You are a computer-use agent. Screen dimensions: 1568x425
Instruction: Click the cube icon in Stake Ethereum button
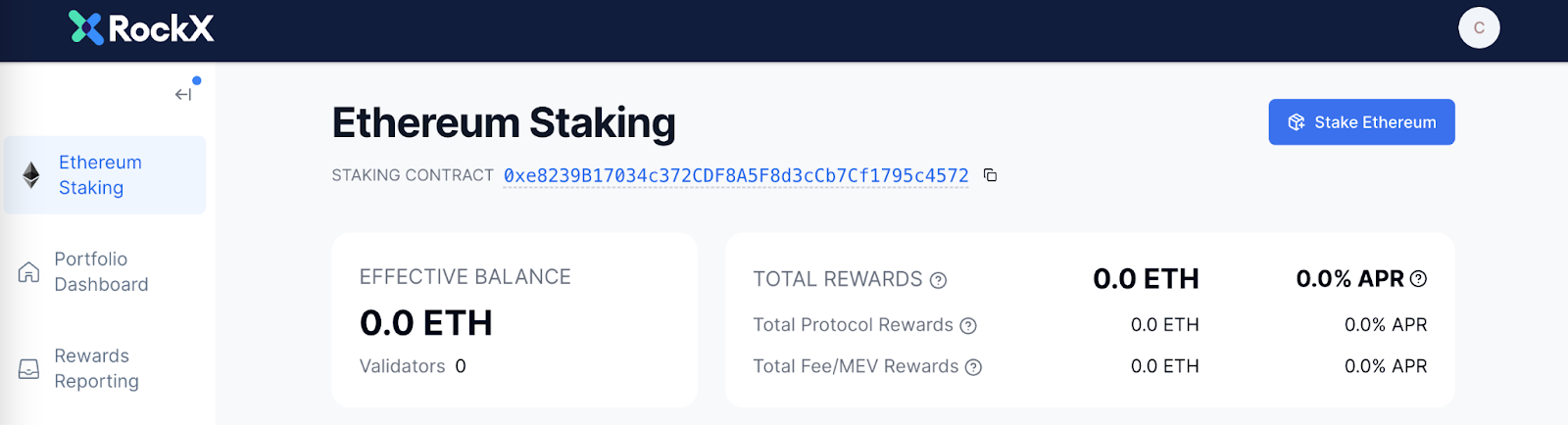[1297, 122]
